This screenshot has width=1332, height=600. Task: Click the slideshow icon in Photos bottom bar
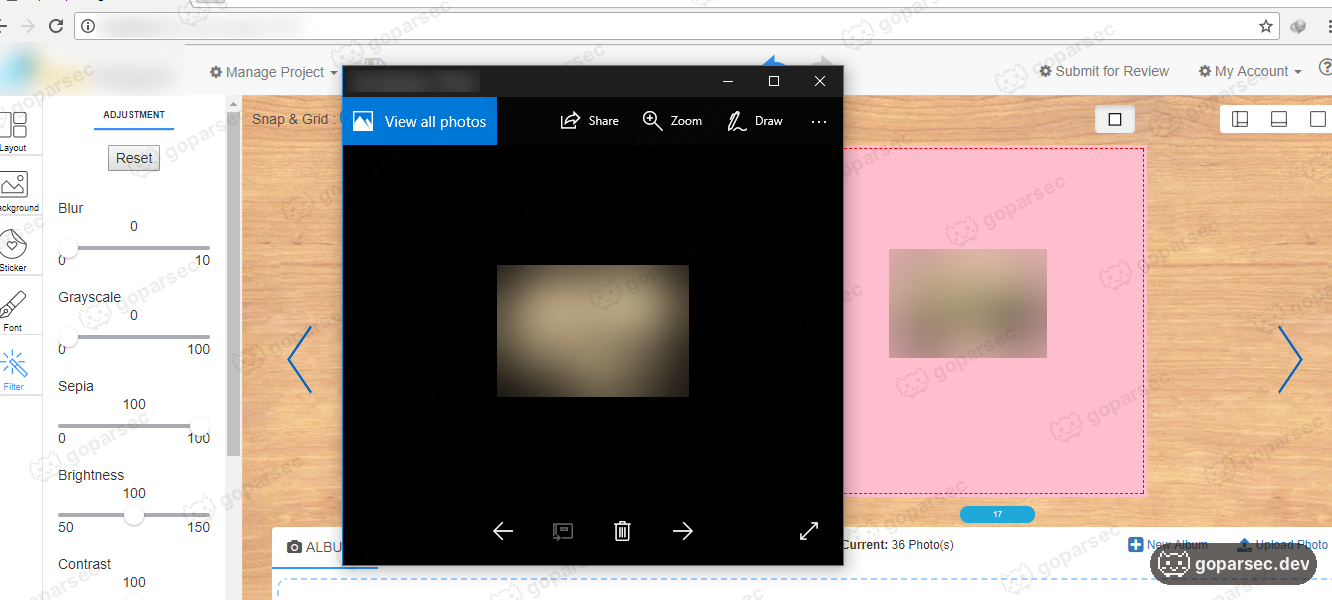(x=563, y=531)
